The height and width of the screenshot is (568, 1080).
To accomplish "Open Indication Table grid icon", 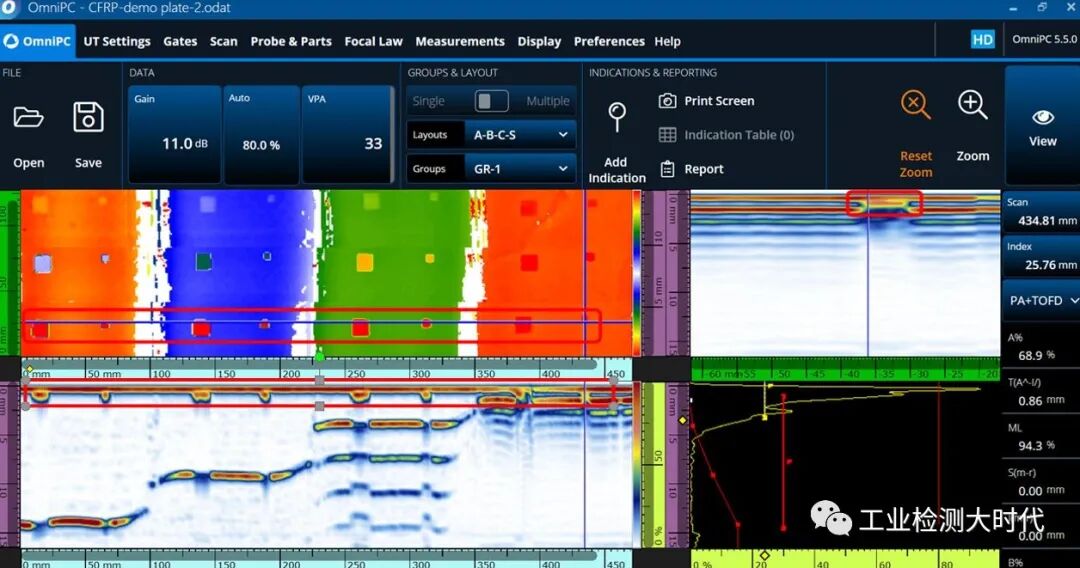I will (x=667, y=135).
